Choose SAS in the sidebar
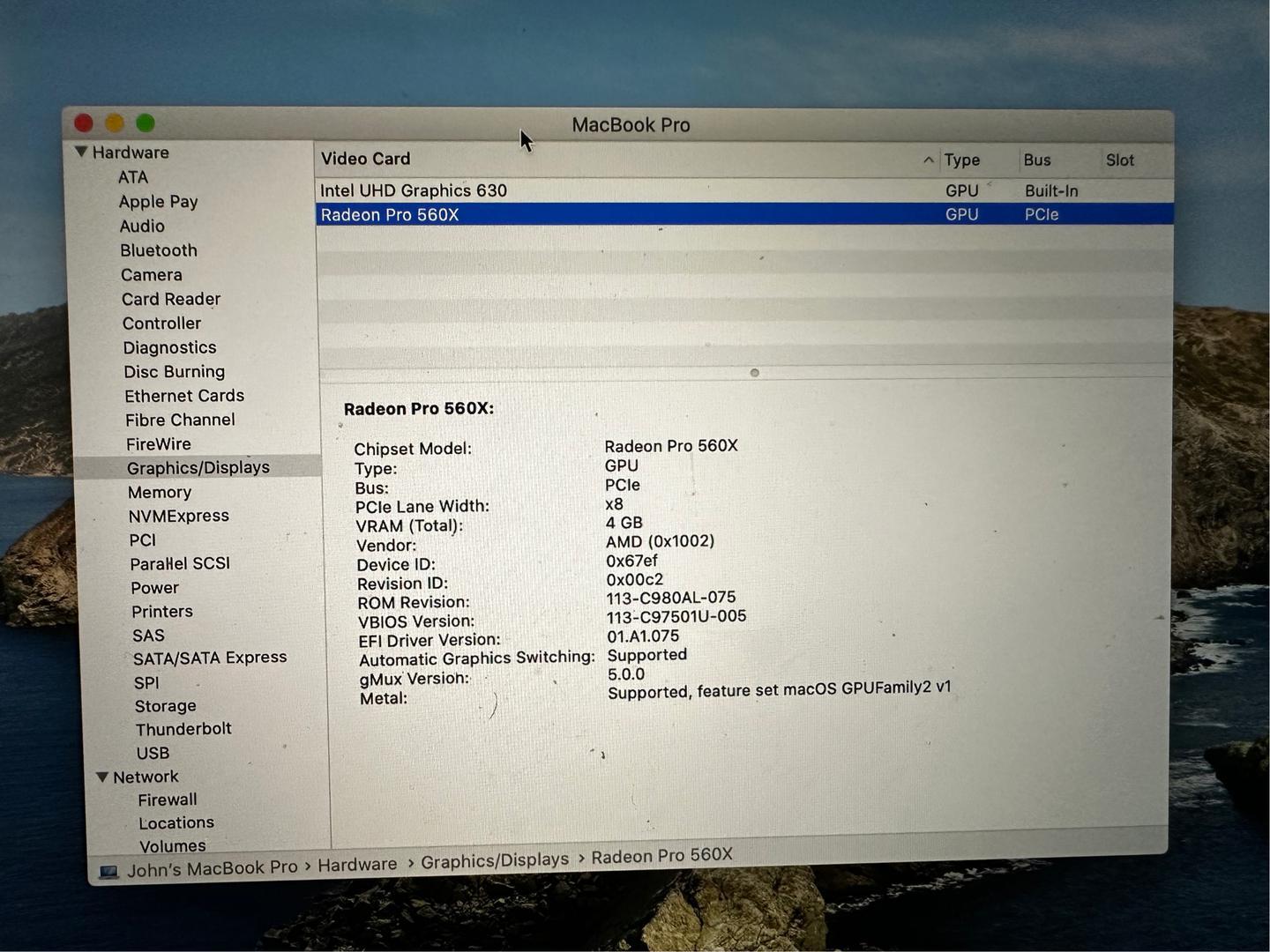 tap(149, 636)
